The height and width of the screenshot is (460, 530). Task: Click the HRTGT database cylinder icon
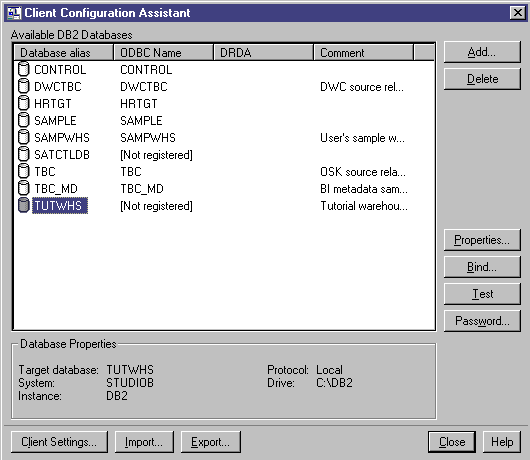[23, 103]
